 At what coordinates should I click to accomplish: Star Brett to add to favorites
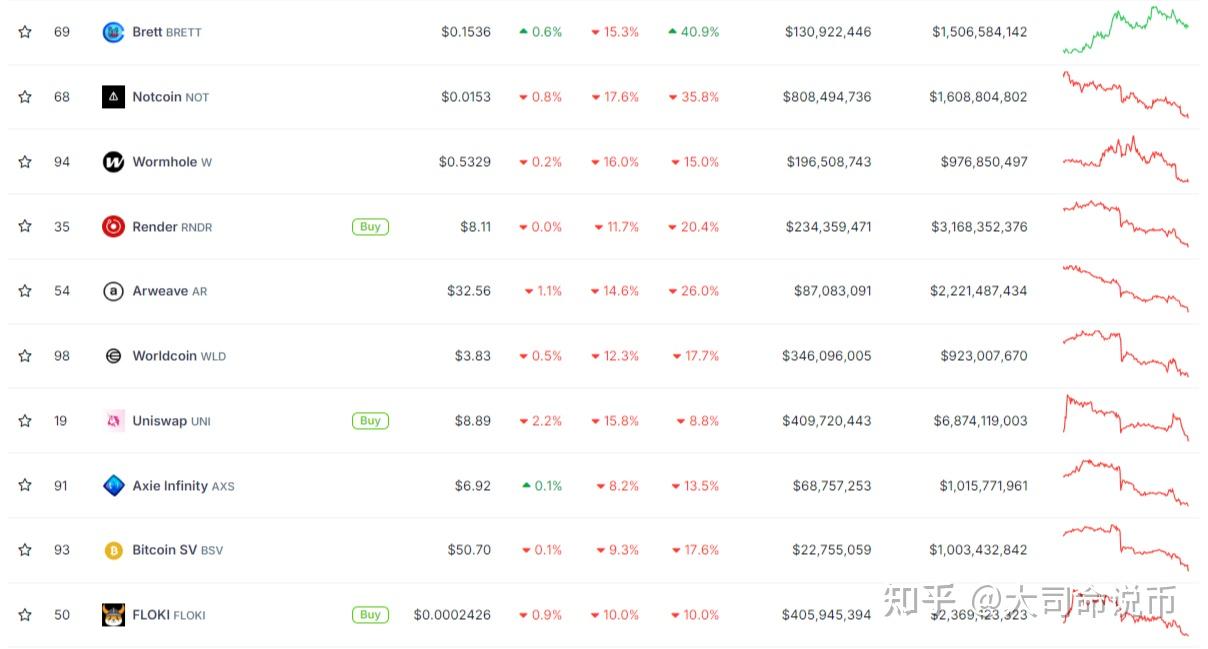(25, 32)
